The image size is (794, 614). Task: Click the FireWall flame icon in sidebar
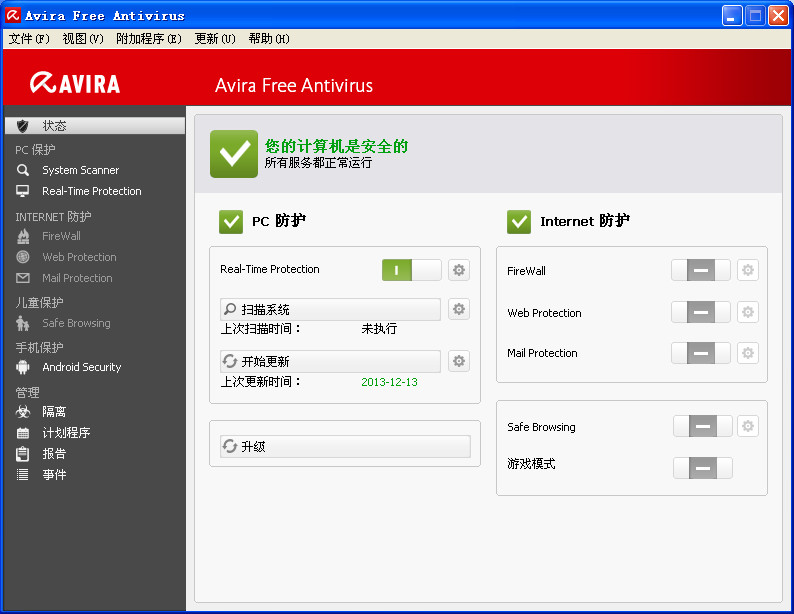tap(23, 236)
